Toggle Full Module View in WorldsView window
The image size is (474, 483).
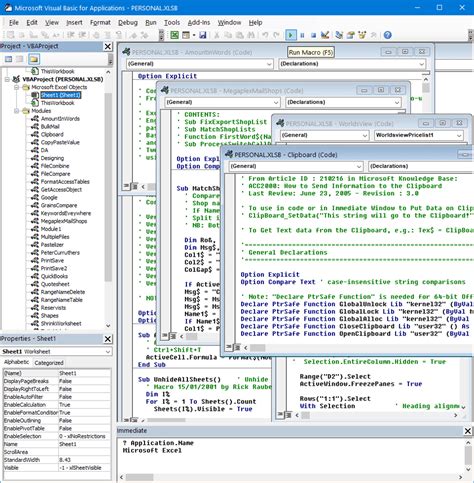tap(289, 415)
